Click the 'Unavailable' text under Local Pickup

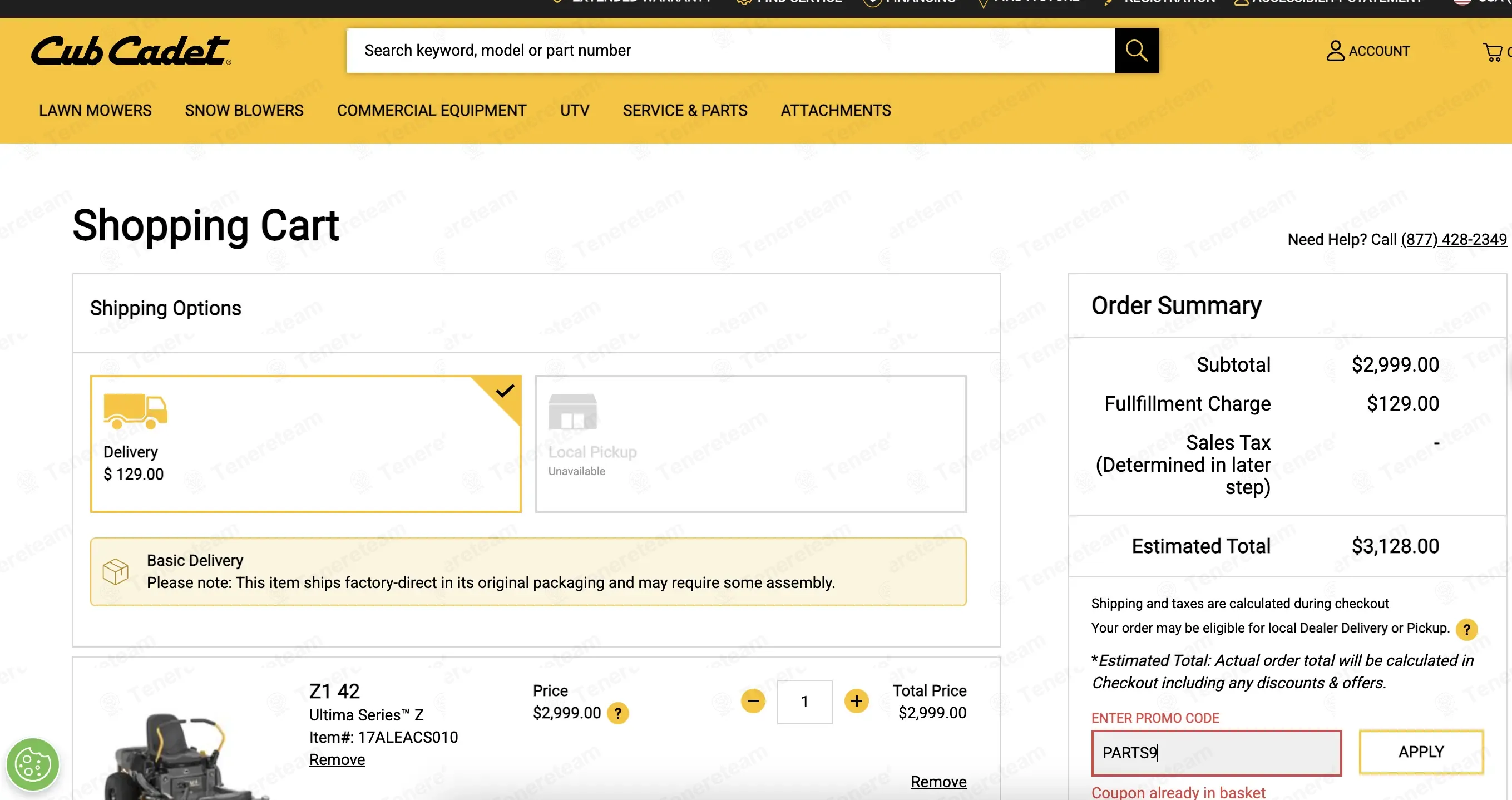click(576, 471)
